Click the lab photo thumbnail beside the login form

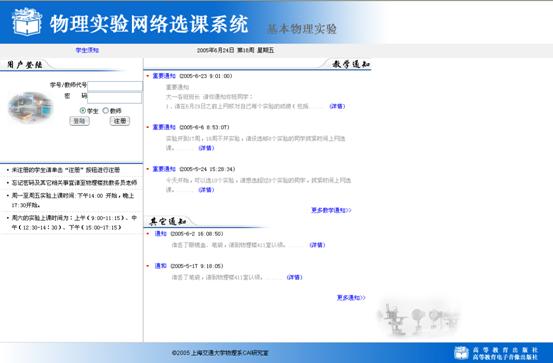click(31, 107)
